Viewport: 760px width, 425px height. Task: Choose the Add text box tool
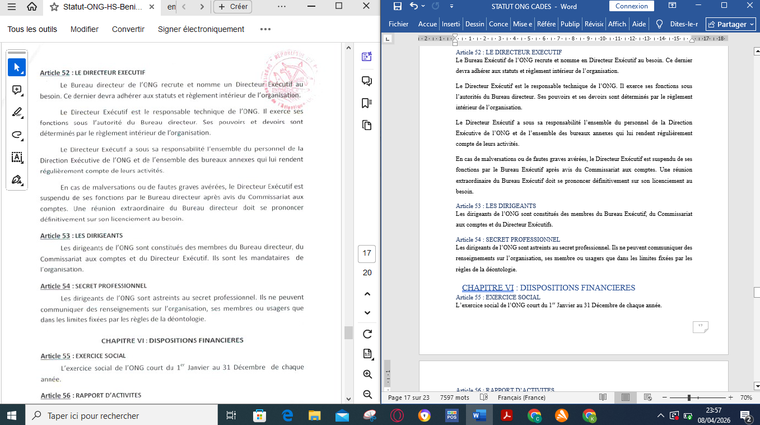pyautogui.click(x=17, y=157)
